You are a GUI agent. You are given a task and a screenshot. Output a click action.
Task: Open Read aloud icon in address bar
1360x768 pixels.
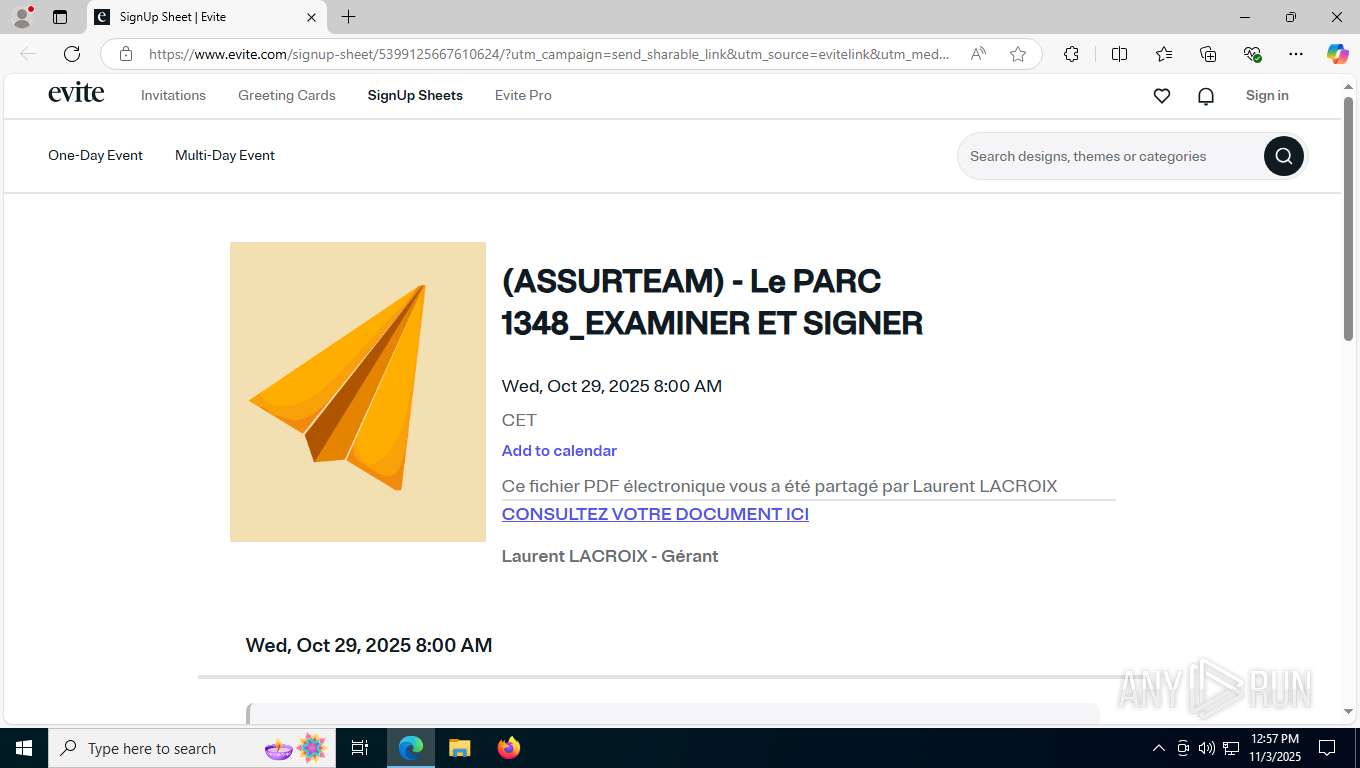[978, 54]
